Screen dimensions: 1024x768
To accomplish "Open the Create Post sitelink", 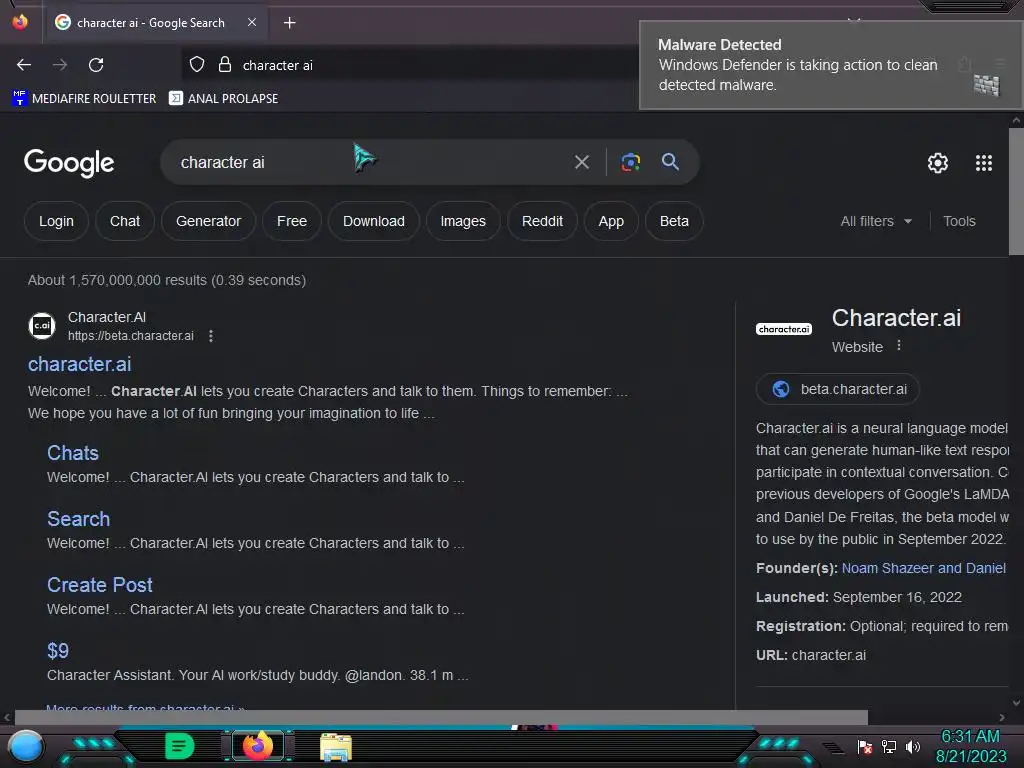I will coord(99,585).
